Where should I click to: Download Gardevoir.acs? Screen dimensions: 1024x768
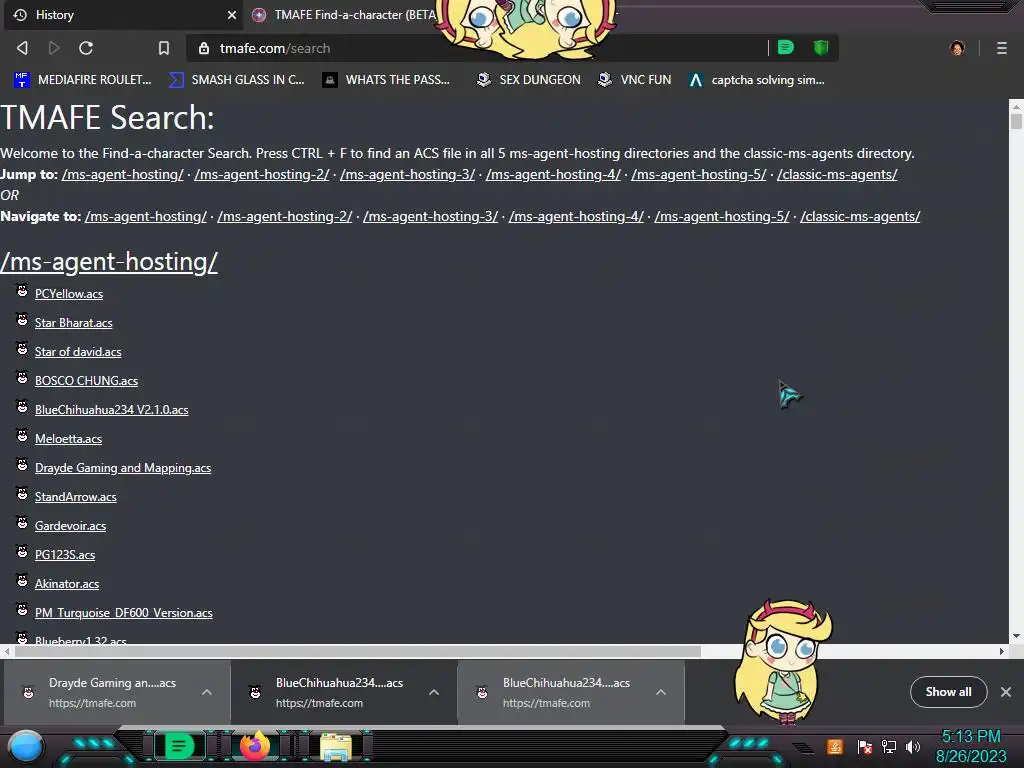point(71,526)
